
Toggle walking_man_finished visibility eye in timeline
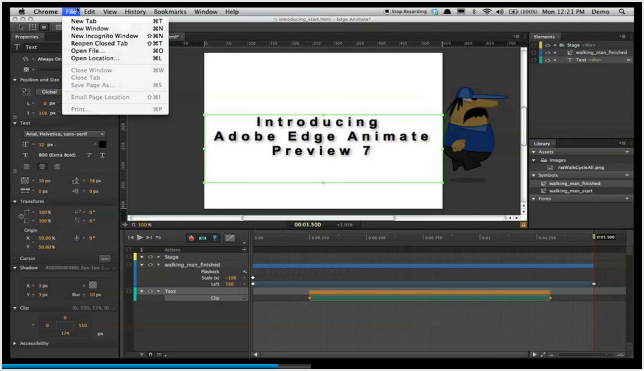(150, 265)
